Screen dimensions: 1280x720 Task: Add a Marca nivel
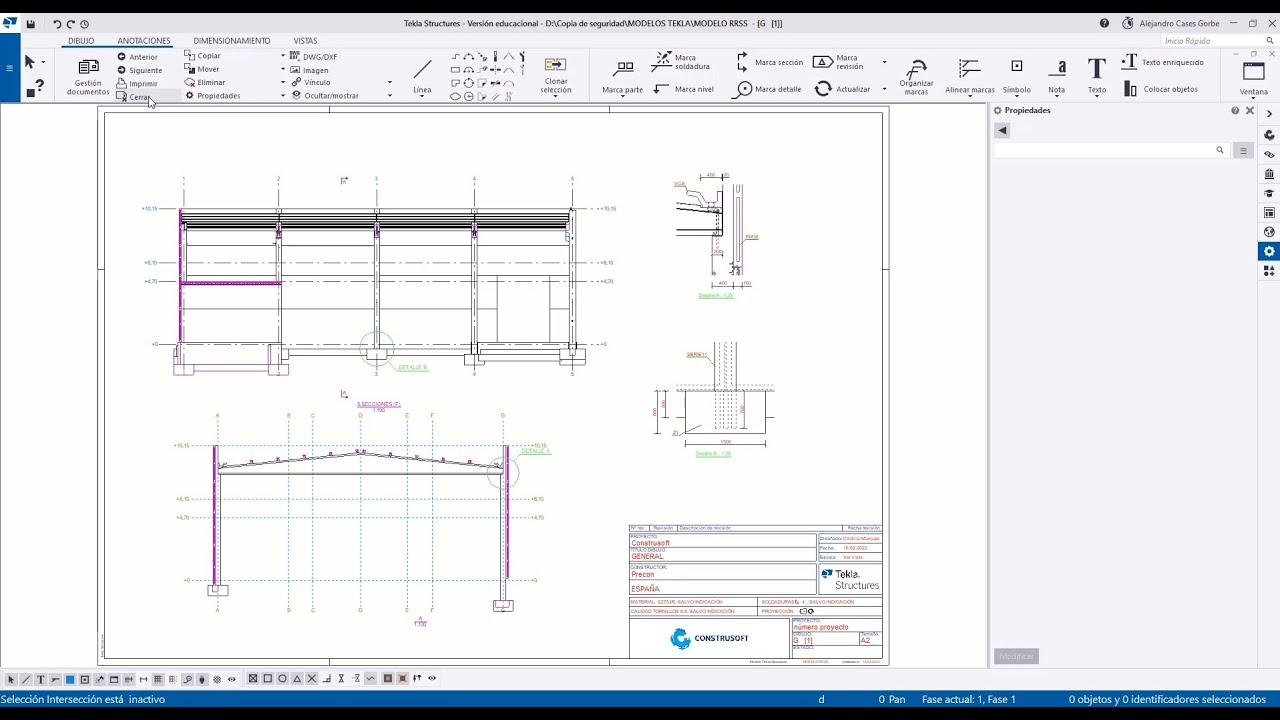[x=684, y=89]
